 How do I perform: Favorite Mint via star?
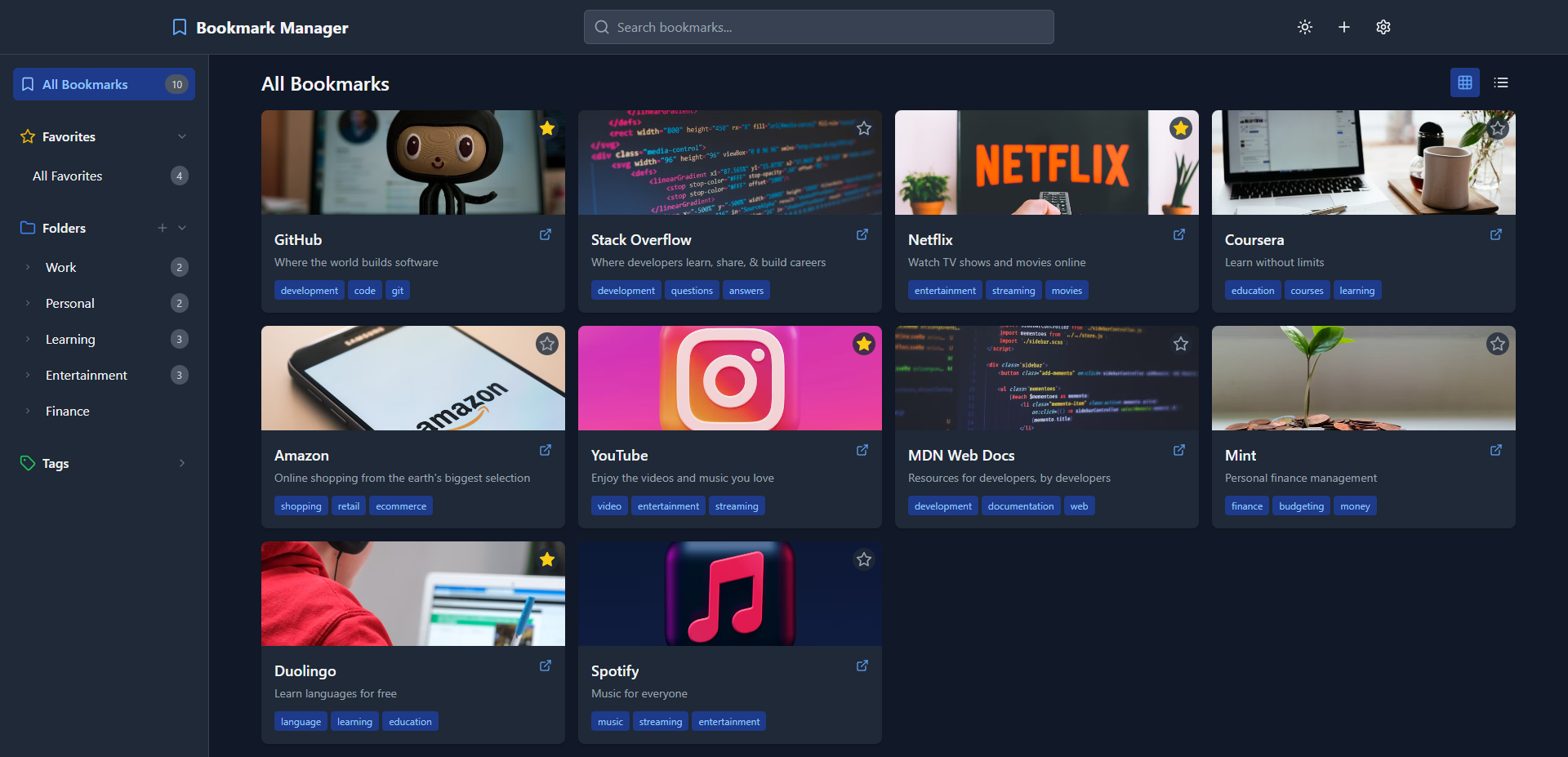(x=1498, y=344)
